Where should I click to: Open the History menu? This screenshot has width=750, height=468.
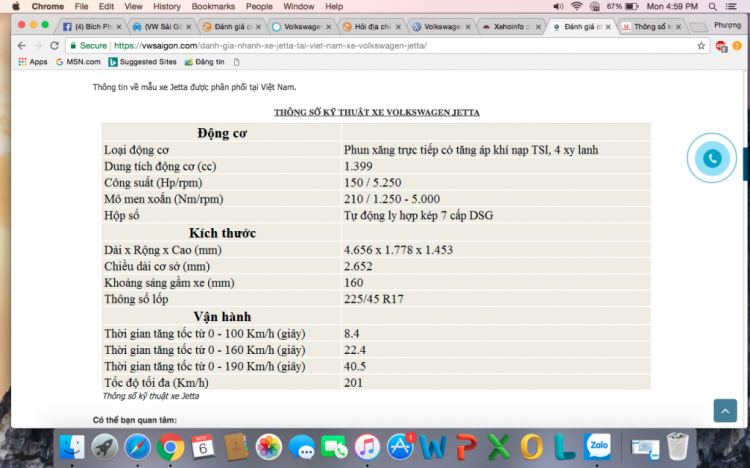[x=167, y=7]
